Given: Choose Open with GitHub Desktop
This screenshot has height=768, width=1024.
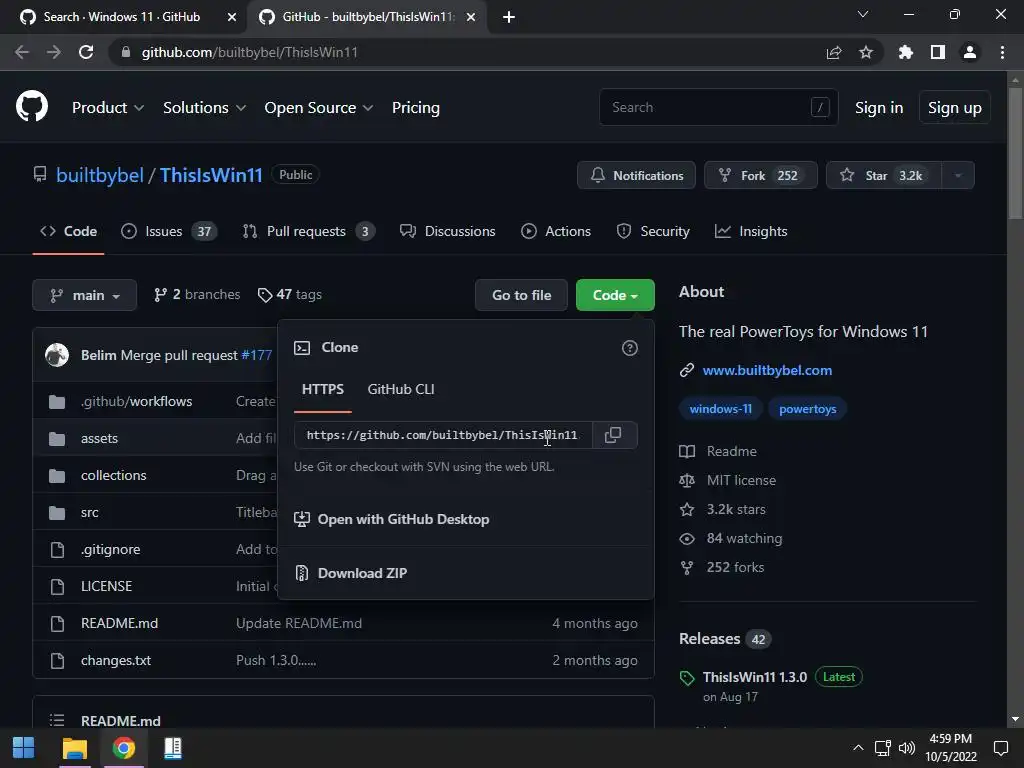Looking at the screenshot, I should [x=392, y=520].
